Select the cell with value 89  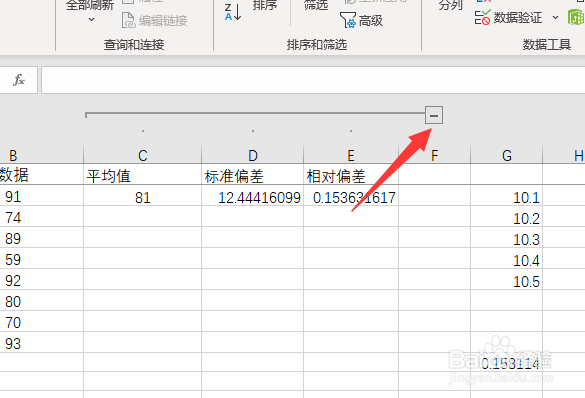[41, 237]
